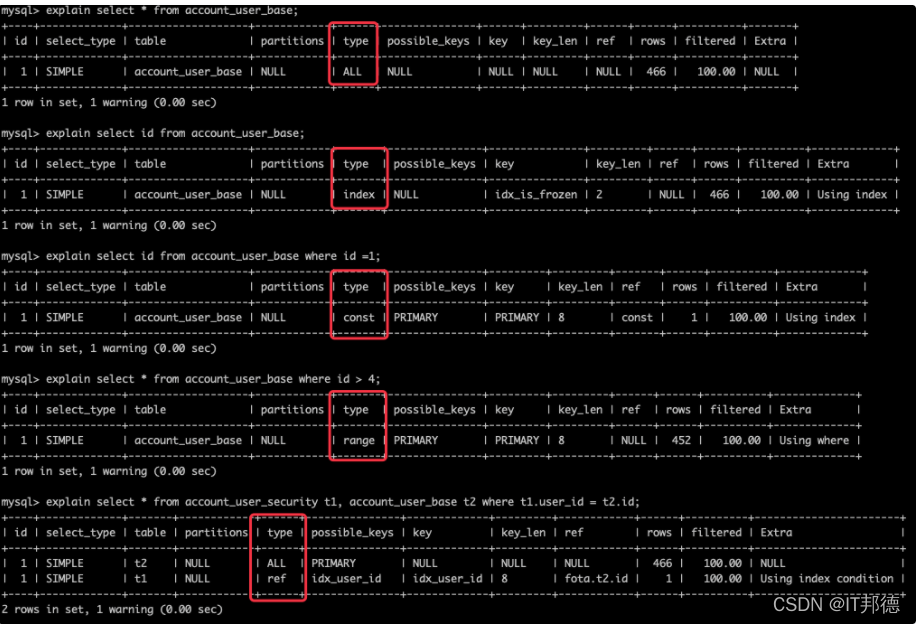Click key_len '8' in the t1 row

tap(504, 578)
